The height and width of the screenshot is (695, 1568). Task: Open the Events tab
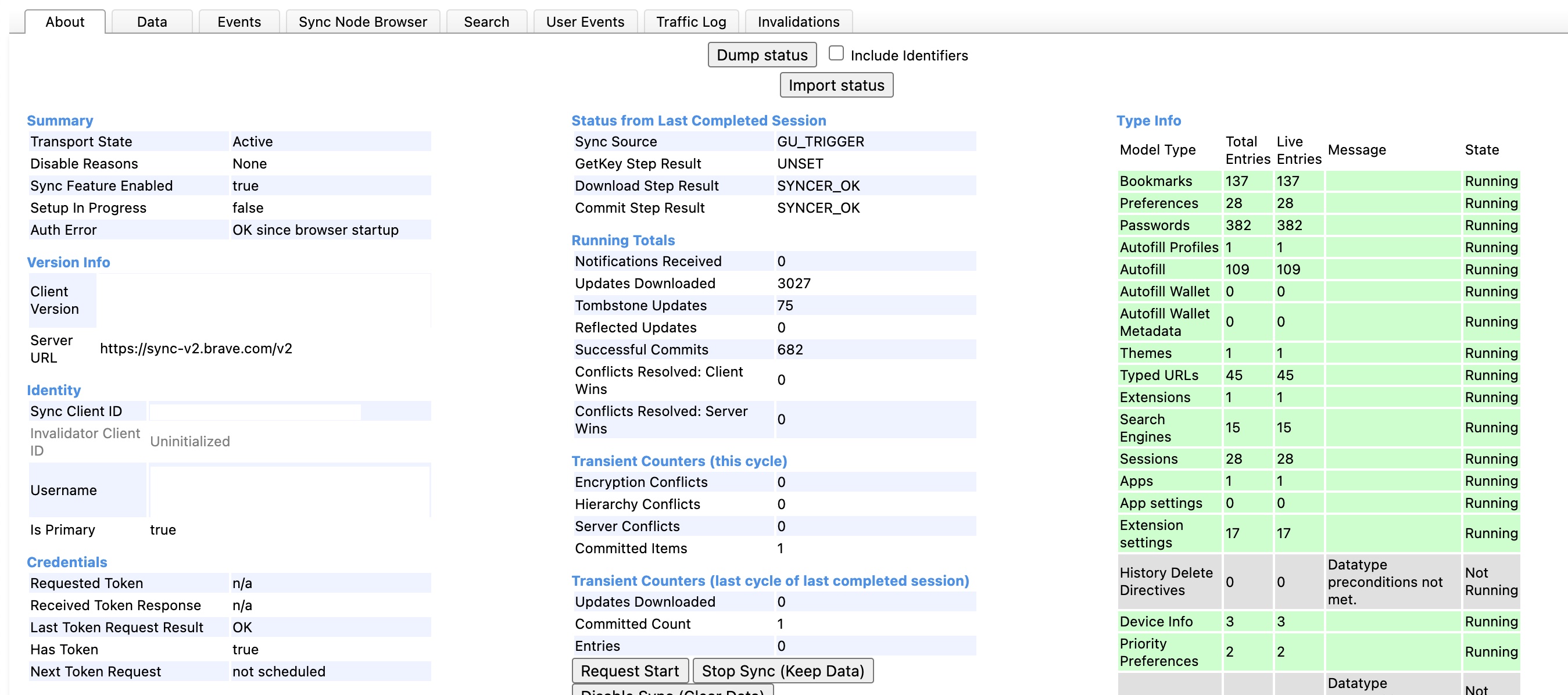(239, 22)
